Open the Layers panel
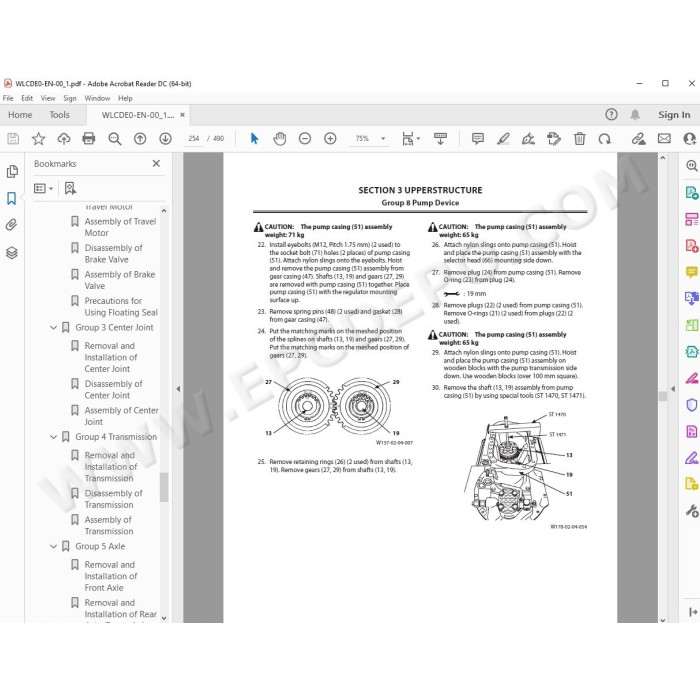700x700 pixels. (x=12, y=253)
